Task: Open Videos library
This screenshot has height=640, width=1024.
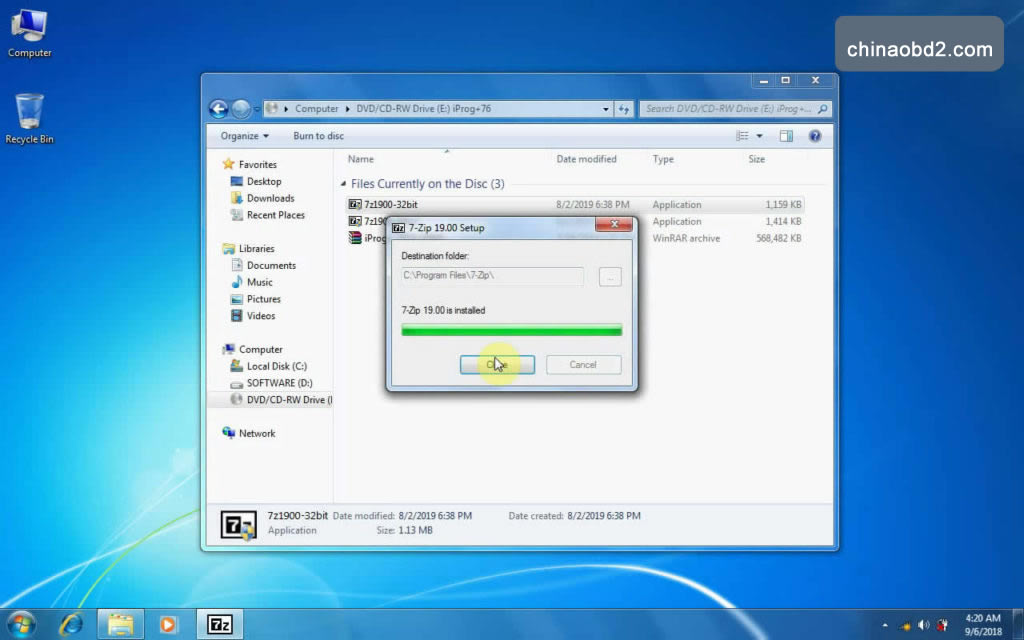Action: 261,315
